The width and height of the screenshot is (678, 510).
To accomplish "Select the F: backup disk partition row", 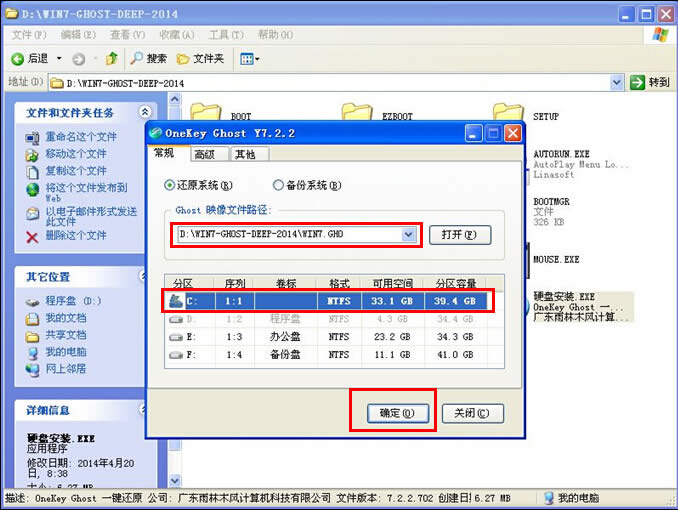I will [x=328, y=354].
